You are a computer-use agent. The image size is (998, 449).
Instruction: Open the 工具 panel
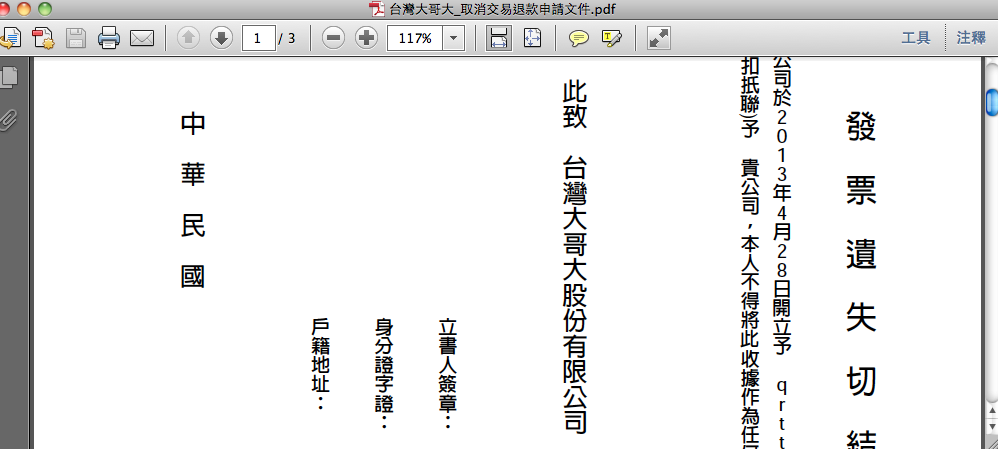click(916, 38)
